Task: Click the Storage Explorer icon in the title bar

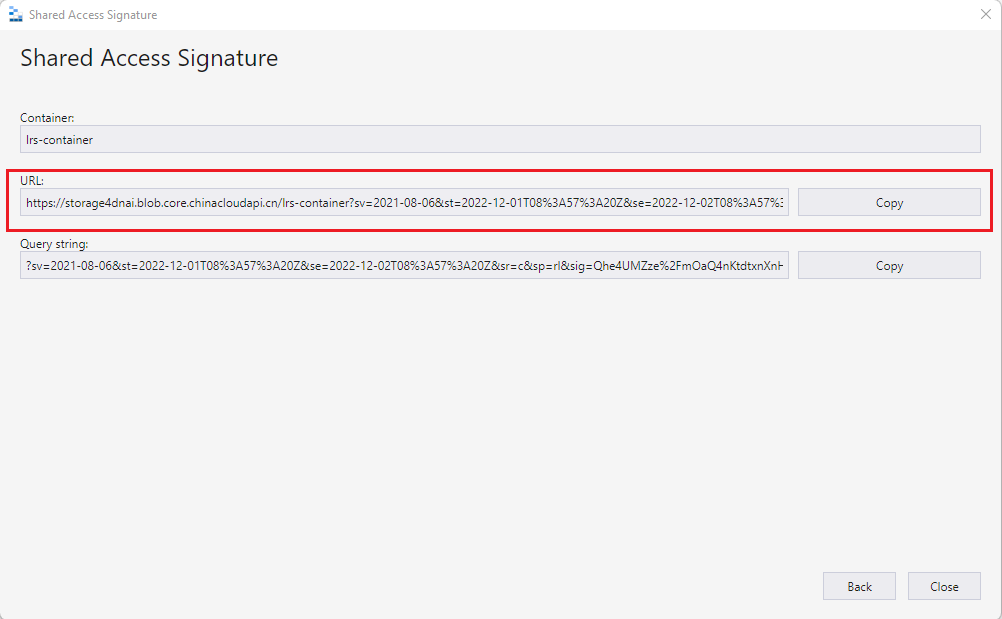Action: click(15, 14)
